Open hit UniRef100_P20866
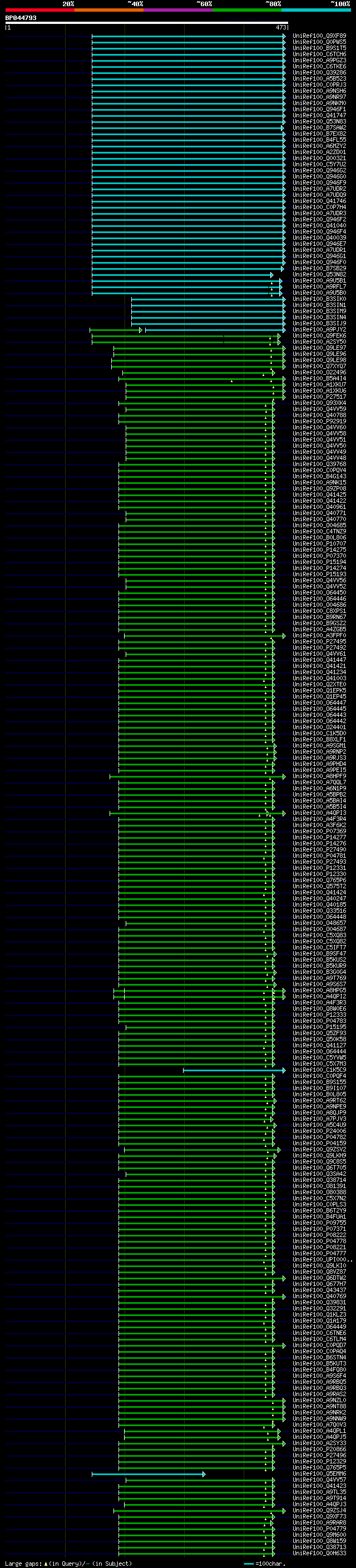The width and height of the screenshot is (356, 1568). (319, 1450)
